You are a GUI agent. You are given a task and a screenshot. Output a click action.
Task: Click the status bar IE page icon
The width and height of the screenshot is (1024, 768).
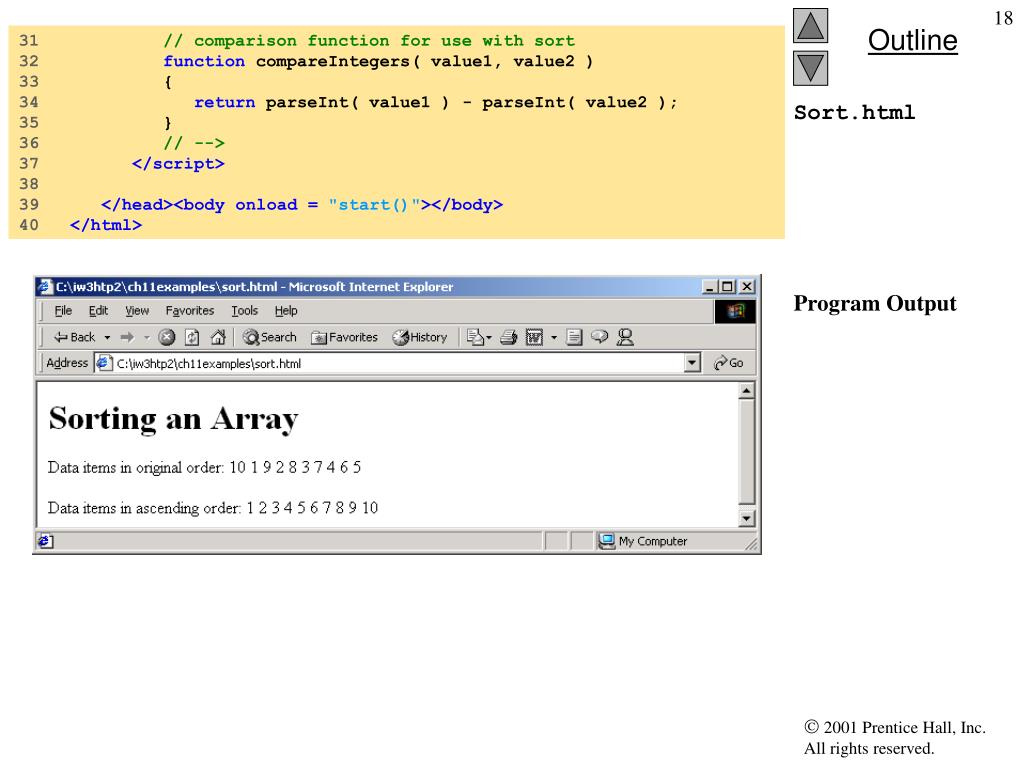click(45, 541)
